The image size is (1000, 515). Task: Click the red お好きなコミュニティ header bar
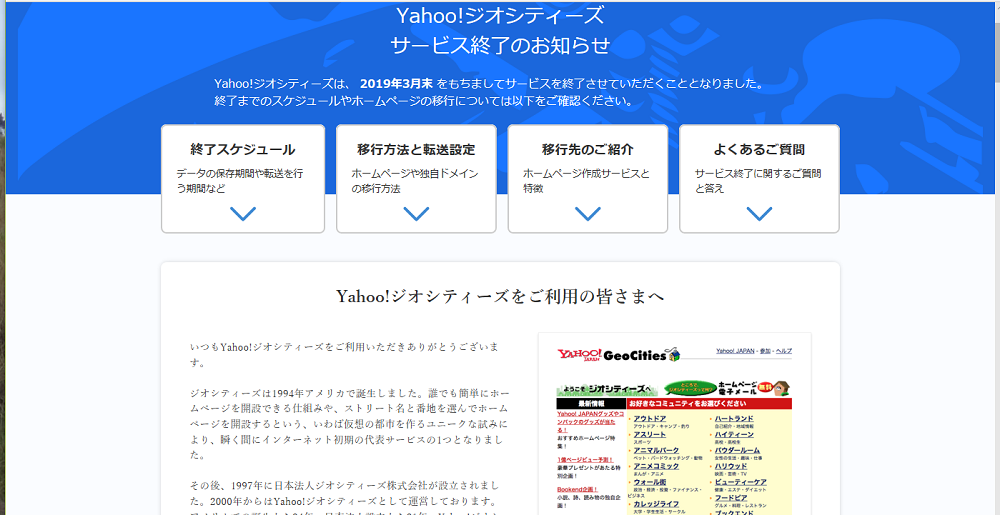709,403
